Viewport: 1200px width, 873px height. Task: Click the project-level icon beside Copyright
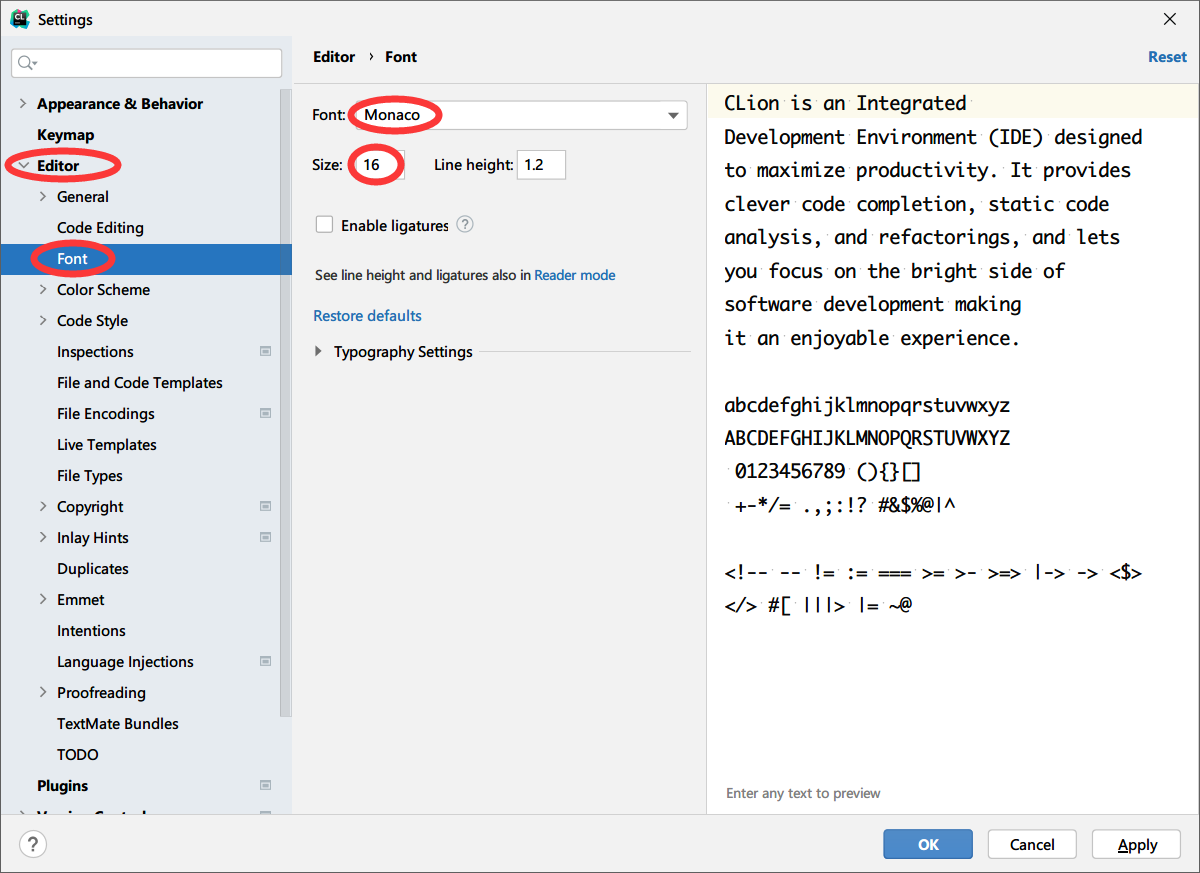pos(265,507)
